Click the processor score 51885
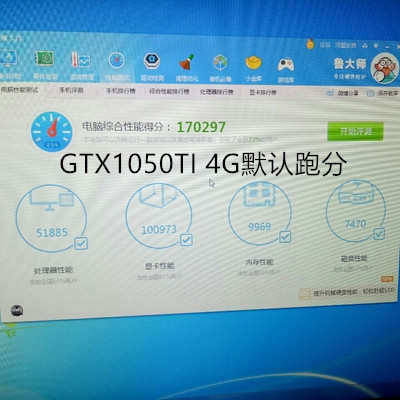The height and width of the screenshot is (400, 400). tap(52, 232)
